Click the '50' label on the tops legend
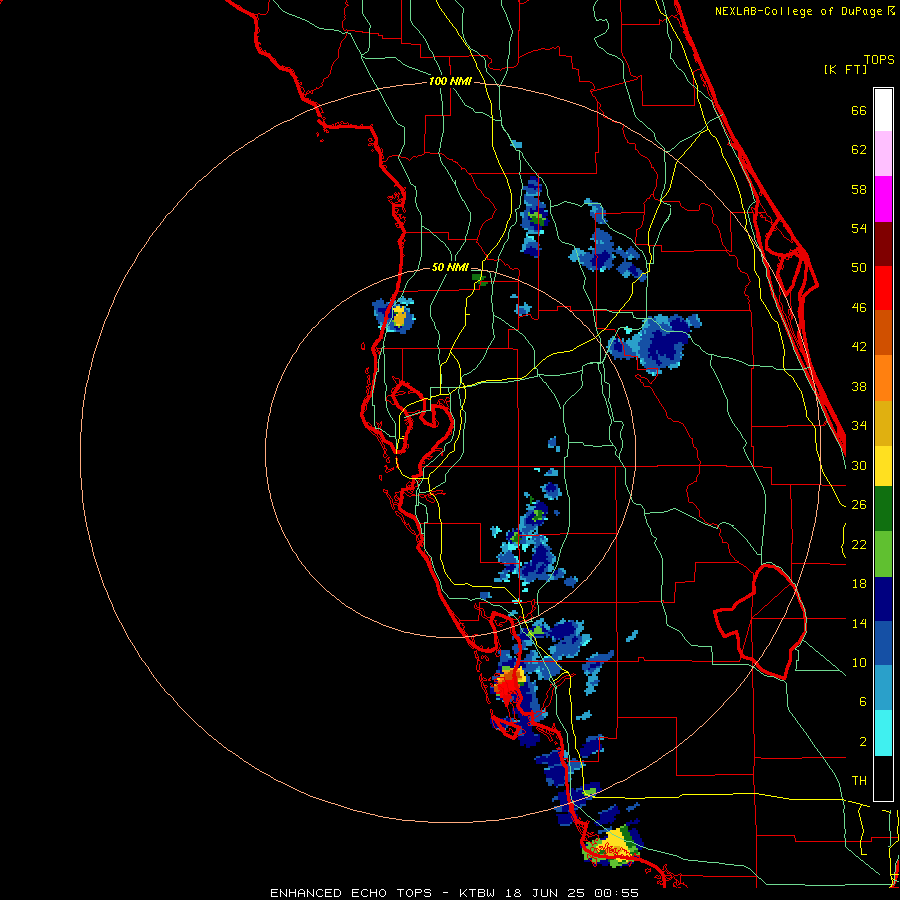Viewport: 900px width, 900px height. point(859,268)
